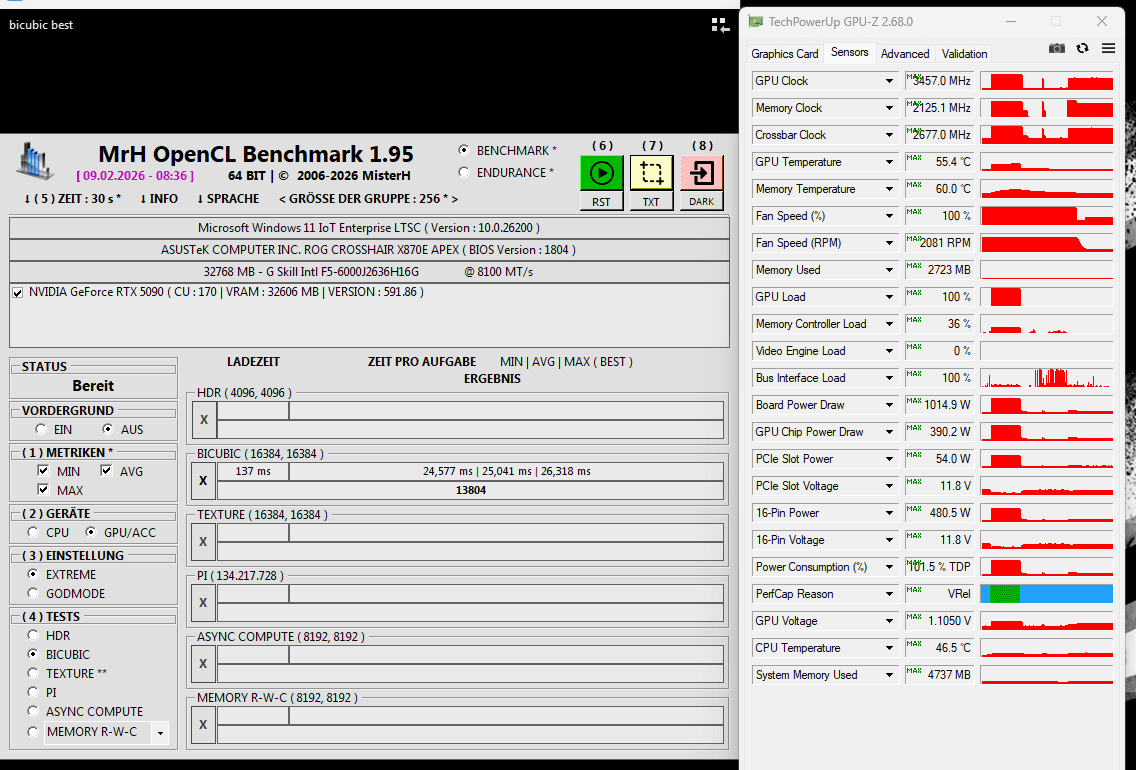Screen dimensions: 1136x770
Task: Open the PerfCap Reason sensor dropdown
Action: pos(889,594)
